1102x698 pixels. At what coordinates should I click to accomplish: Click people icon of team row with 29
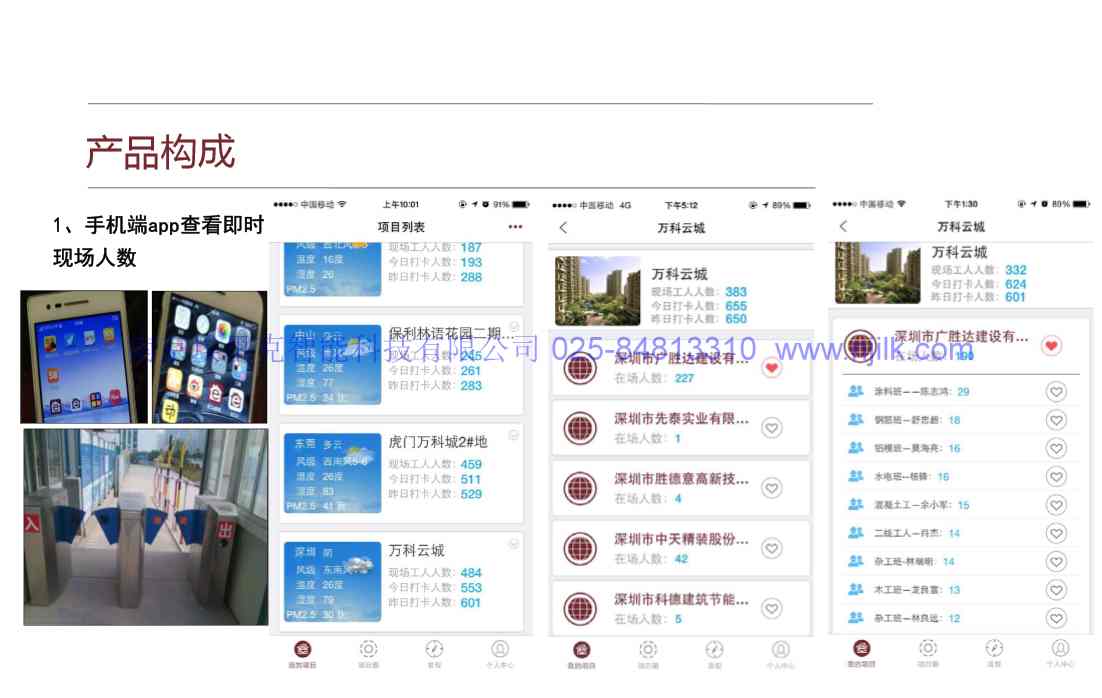tap(855, 391)
